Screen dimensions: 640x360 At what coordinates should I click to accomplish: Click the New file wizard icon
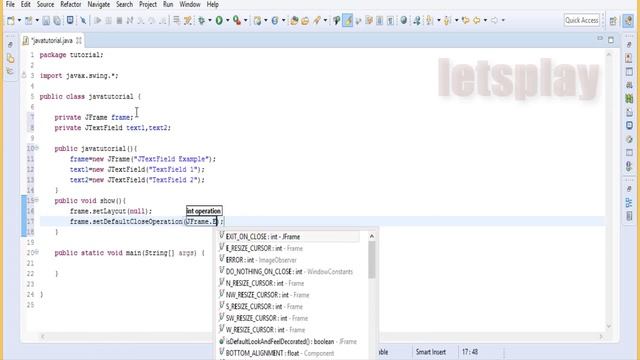[11, 20]
